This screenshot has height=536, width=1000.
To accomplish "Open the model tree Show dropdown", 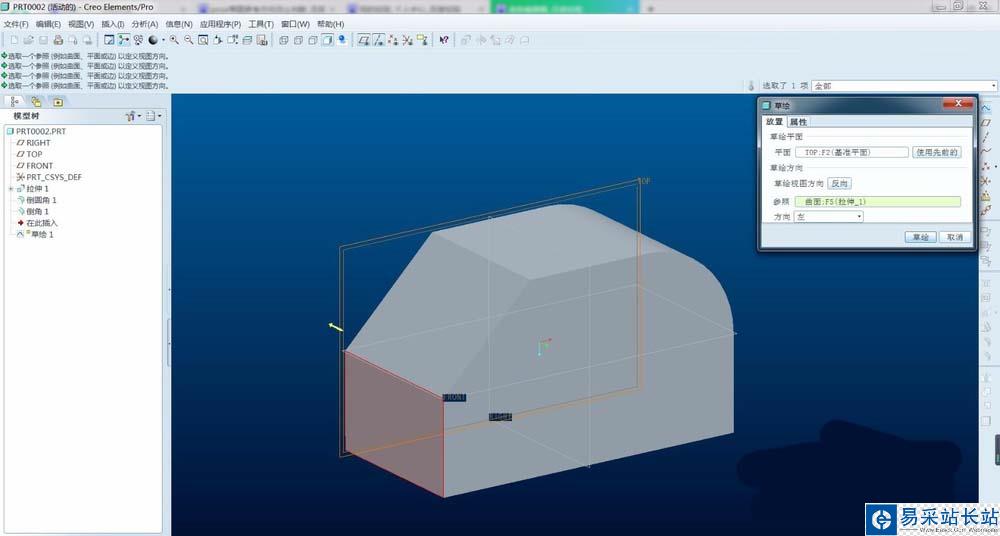I will click(x=133, y=116).
